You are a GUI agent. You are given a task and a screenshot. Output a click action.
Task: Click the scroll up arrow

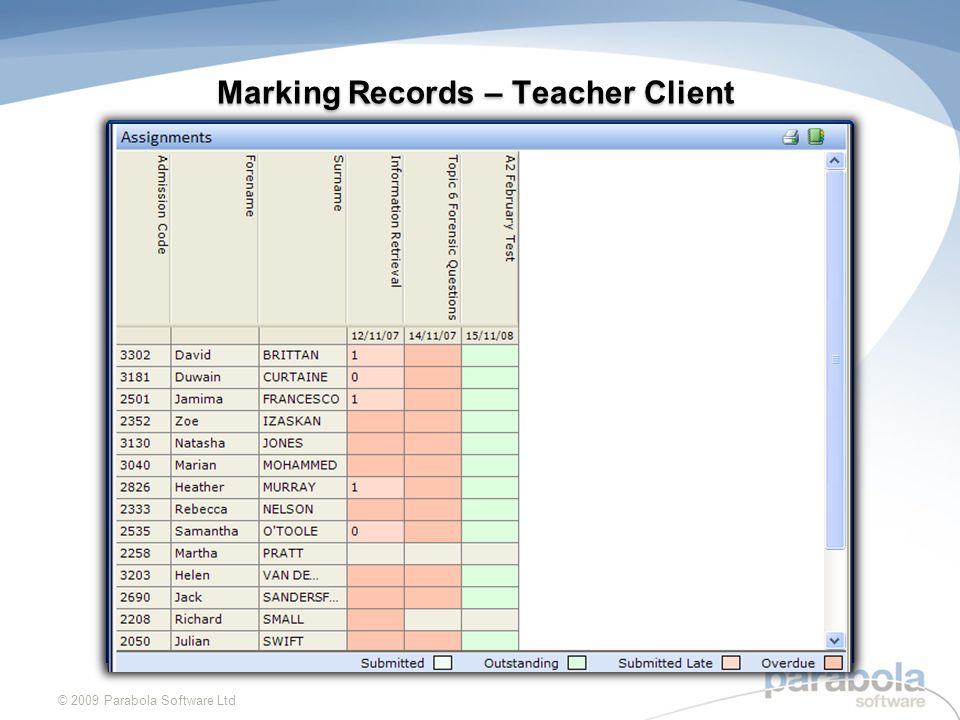point(834,161)
